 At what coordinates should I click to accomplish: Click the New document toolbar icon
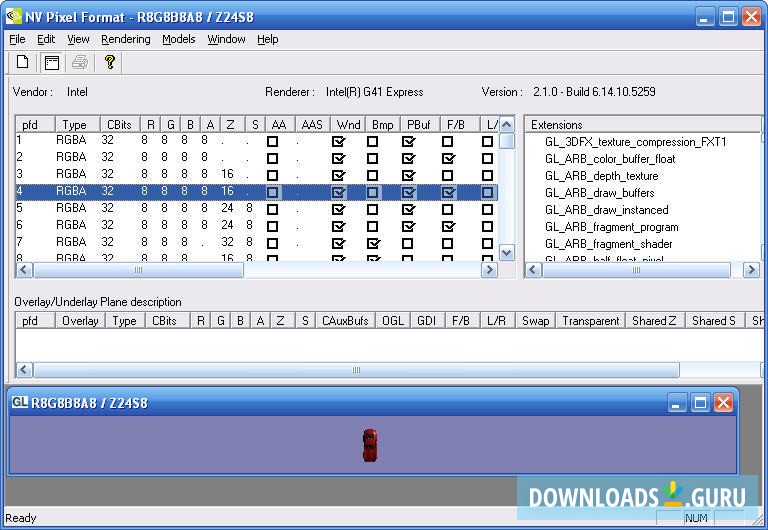point(23,62)
